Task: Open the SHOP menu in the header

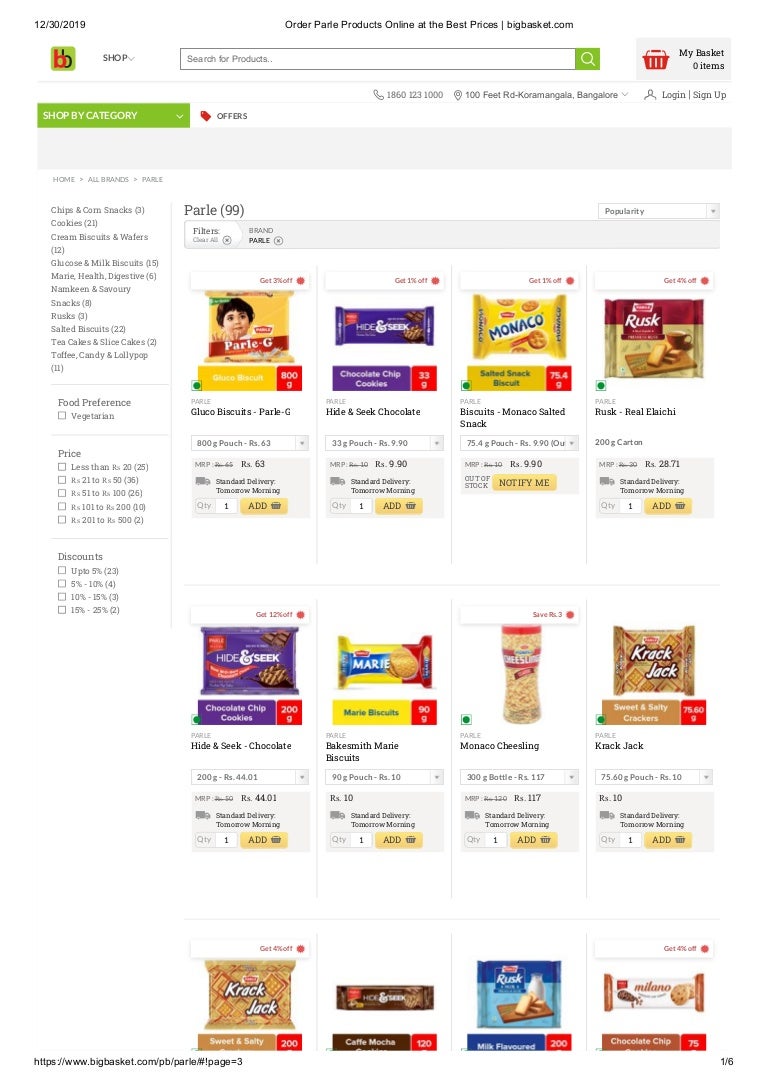Action: [x=118, y=57]
